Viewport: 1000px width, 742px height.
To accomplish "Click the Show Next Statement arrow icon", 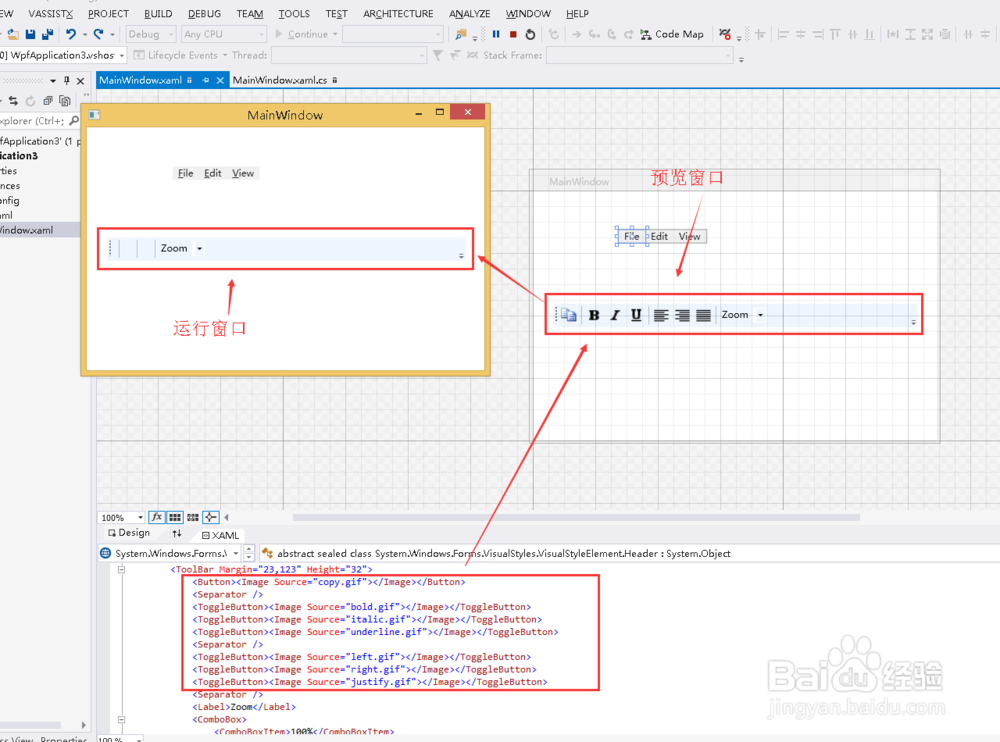I will click(x=577, y=34).
